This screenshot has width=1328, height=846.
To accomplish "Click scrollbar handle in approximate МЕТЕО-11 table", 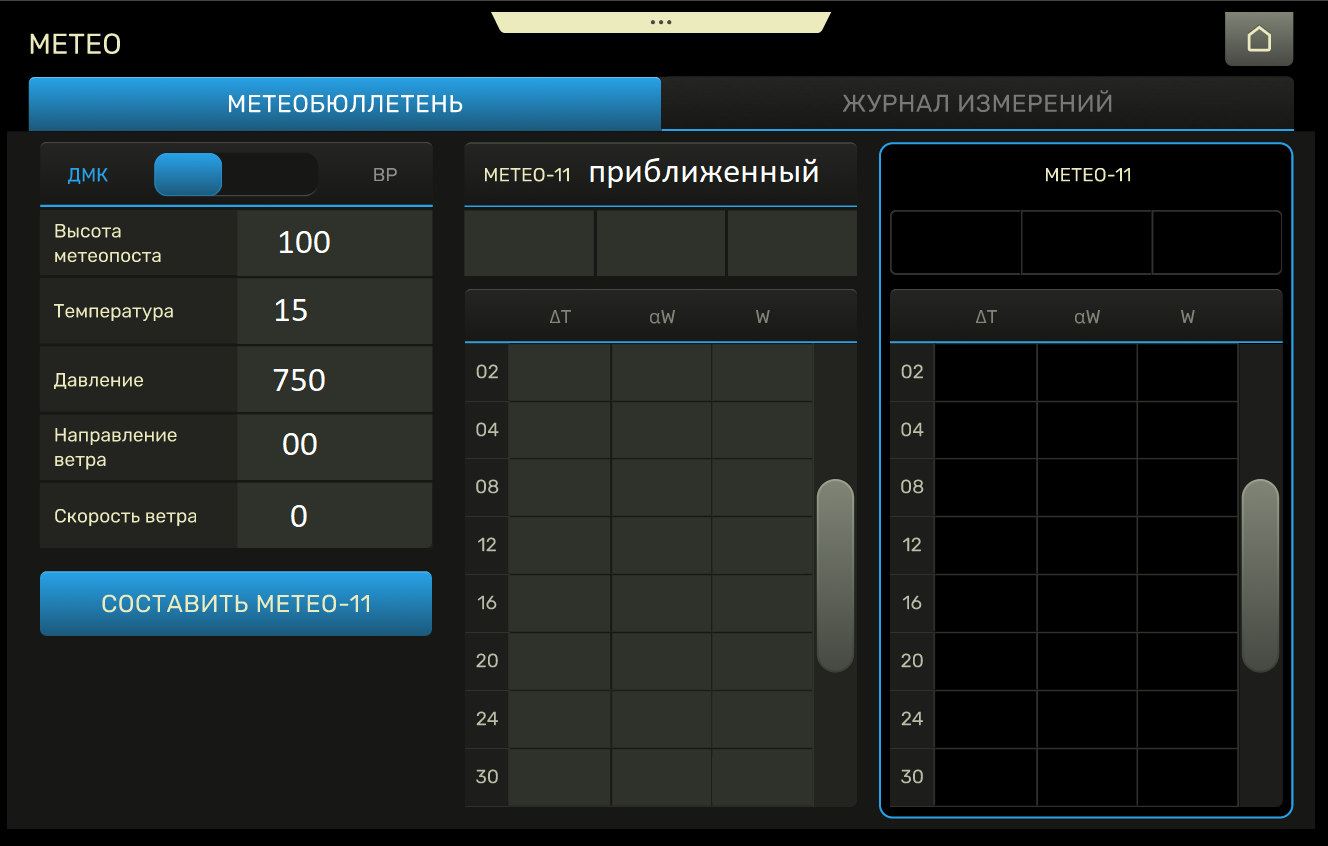I will (x=835, y=575).
